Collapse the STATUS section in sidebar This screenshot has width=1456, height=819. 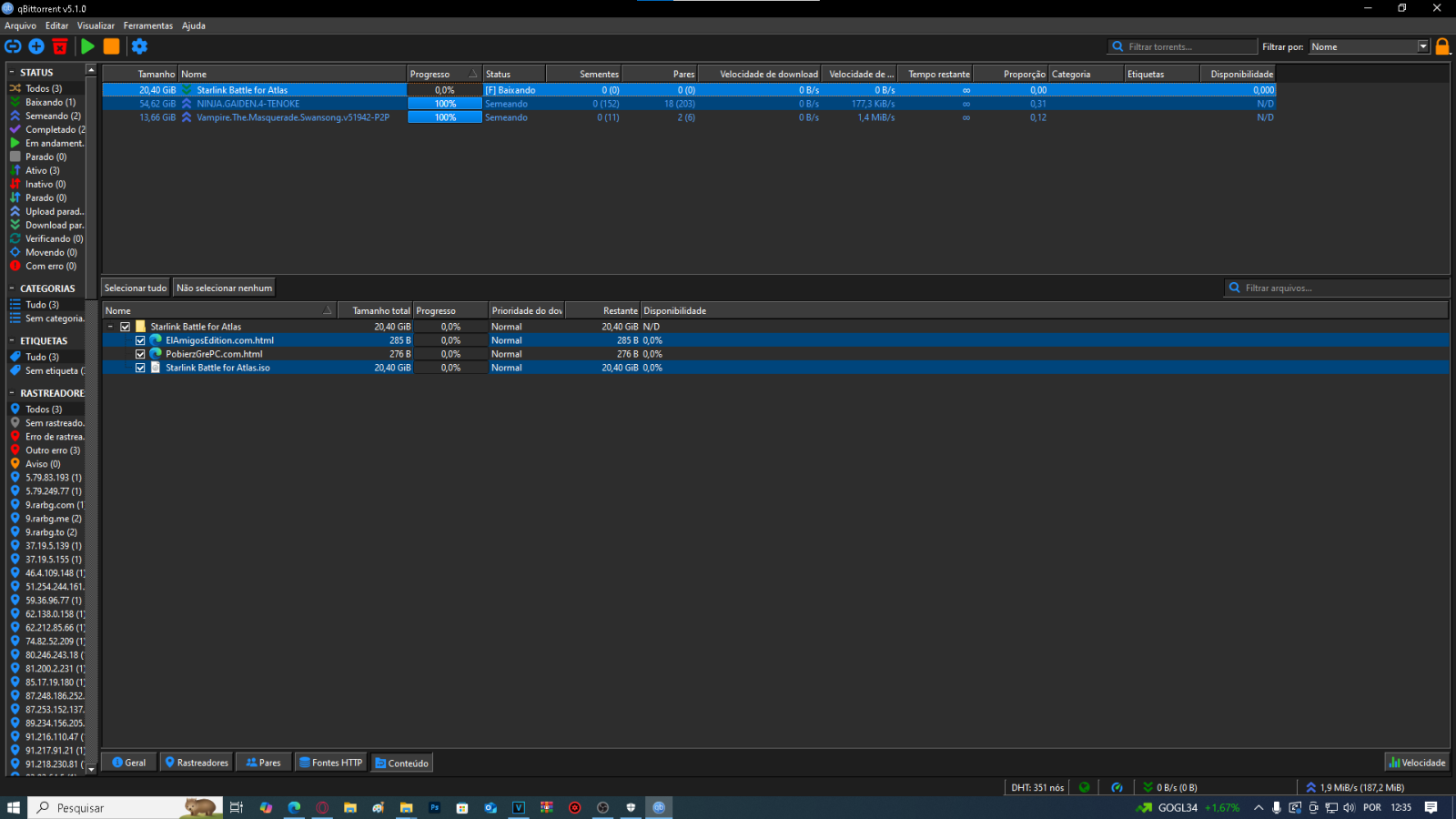click(x=12, y=73)
